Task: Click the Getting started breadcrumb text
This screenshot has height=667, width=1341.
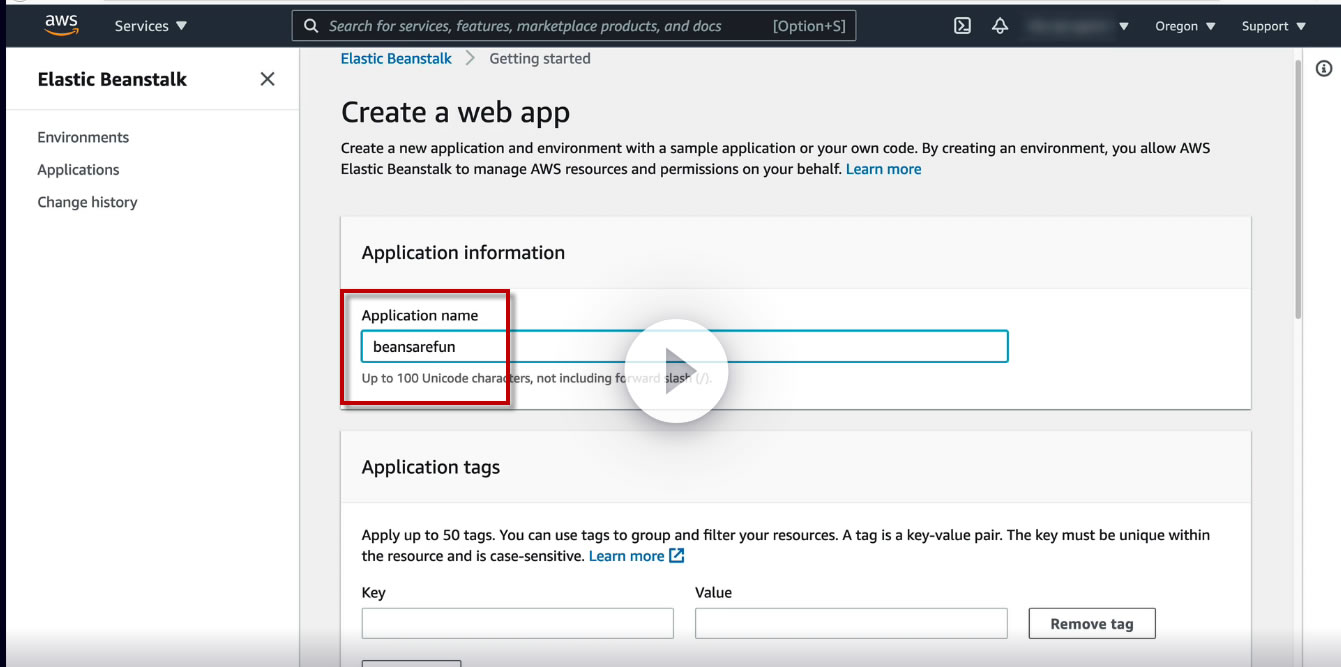Action: (540, 58)
